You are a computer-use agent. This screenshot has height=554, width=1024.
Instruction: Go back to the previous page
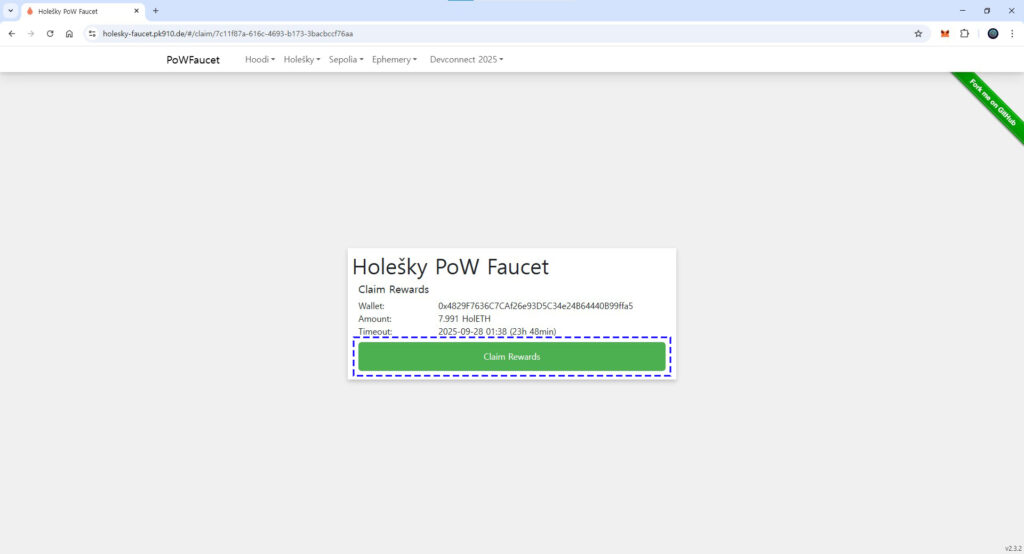(x=12, y=33)
